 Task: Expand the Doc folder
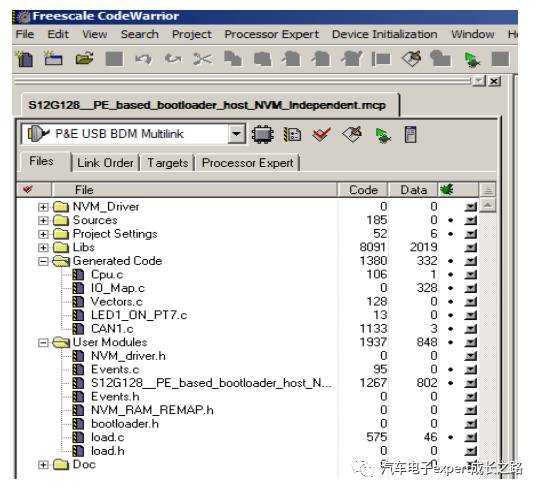(x=43, y=465)
